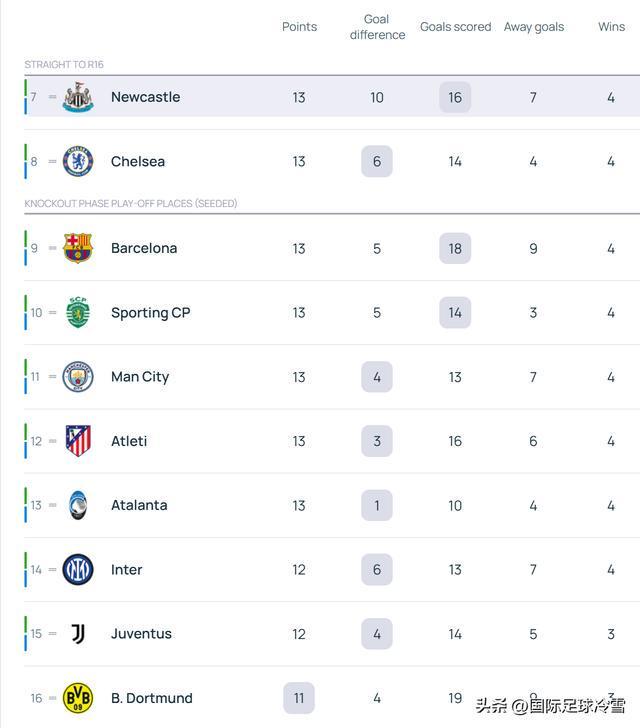Click the Atalanta club crest icon

click(78, 506)
